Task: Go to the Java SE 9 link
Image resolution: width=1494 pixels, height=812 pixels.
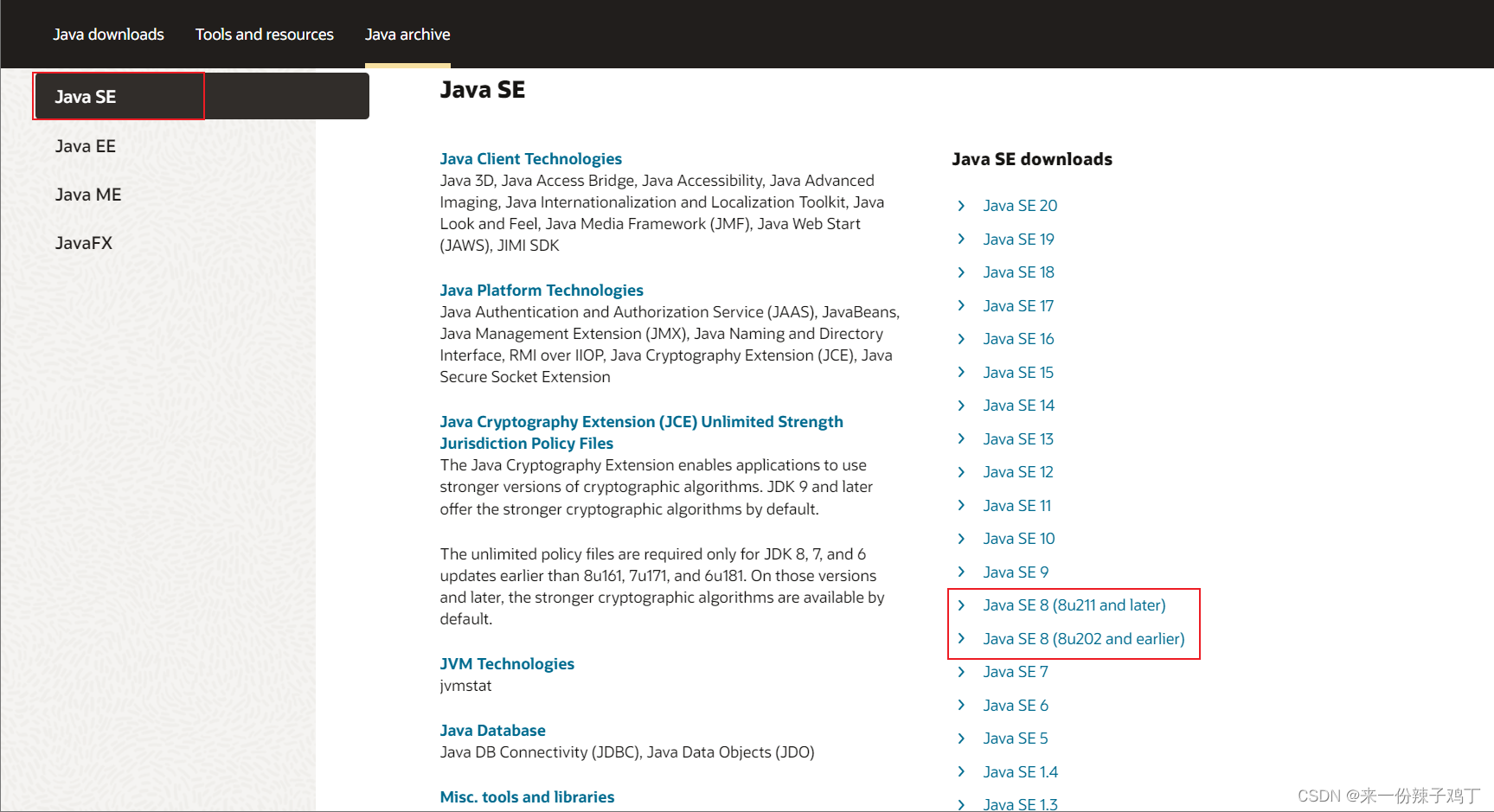Action: (x=1016, y=572)
